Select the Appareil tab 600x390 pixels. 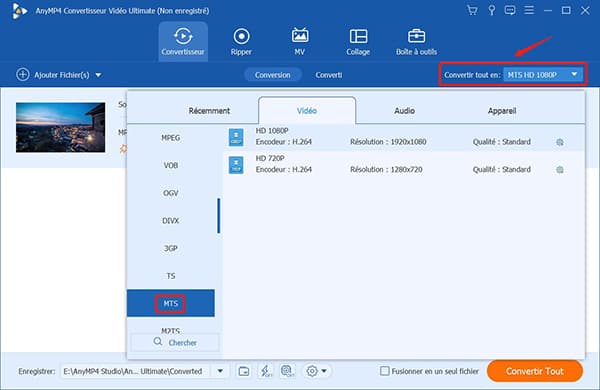point(502,111)
